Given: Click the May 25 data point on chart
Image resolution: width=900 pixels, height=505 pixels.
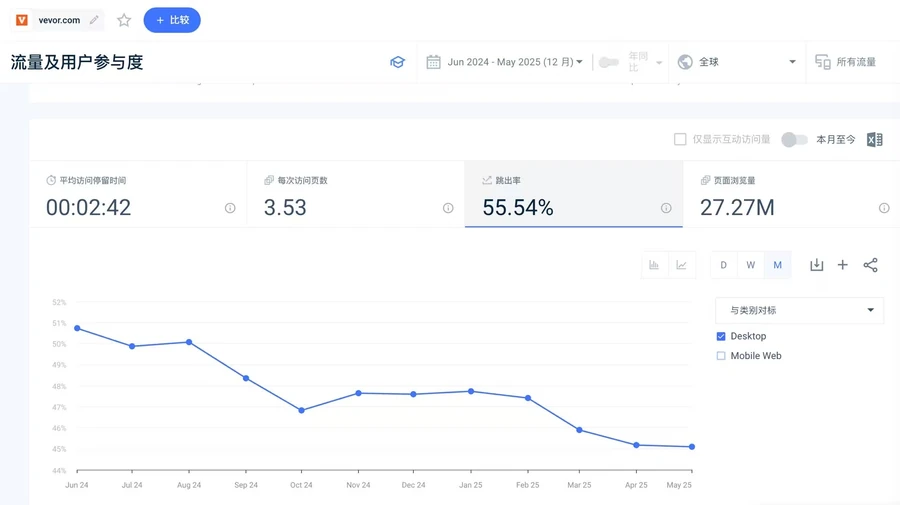Looking at the screenshot, I should [x=692, y=446].
